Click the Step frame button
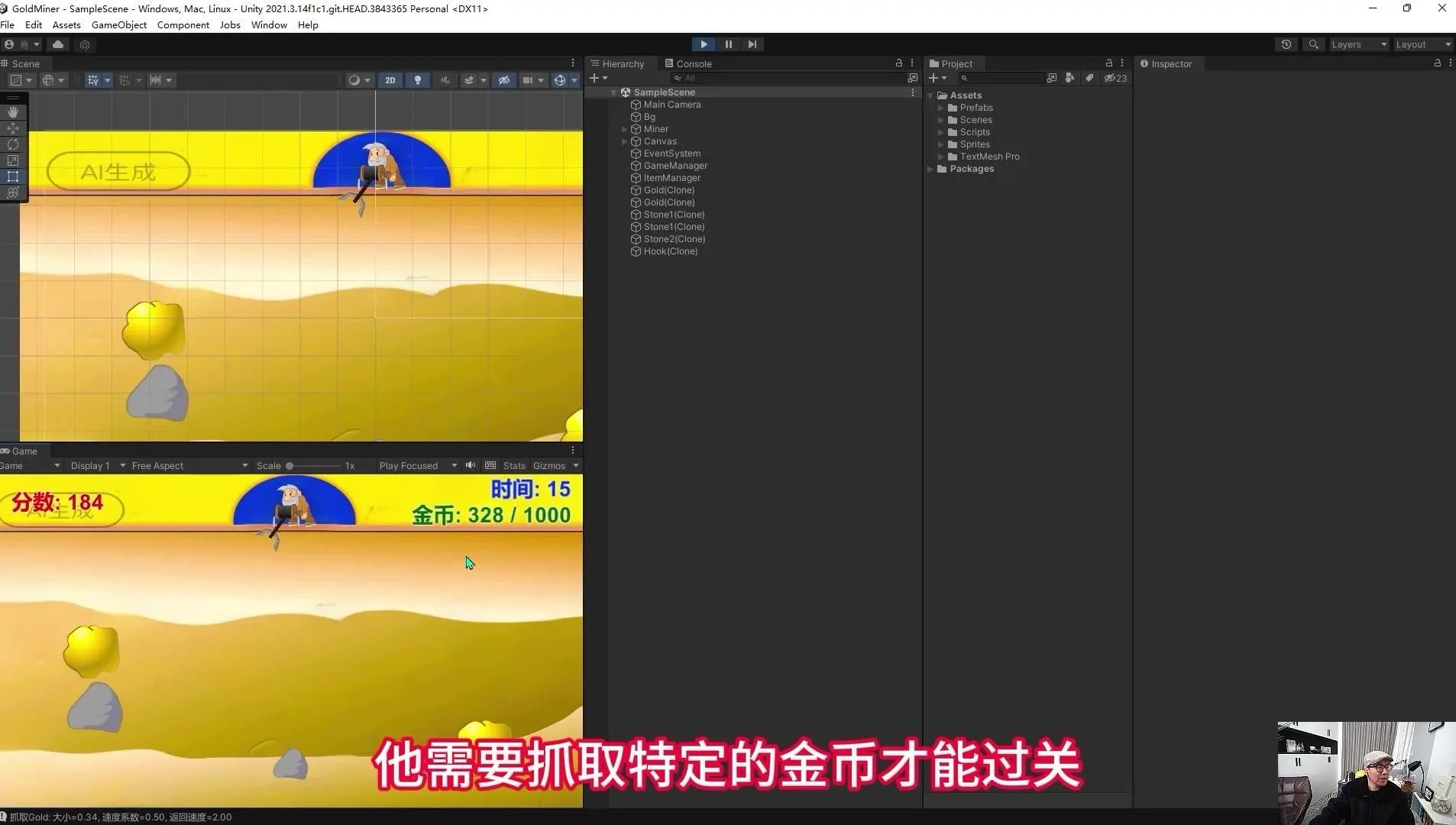Viewport: 1456px width, 825px height. (x=752, y=44)
